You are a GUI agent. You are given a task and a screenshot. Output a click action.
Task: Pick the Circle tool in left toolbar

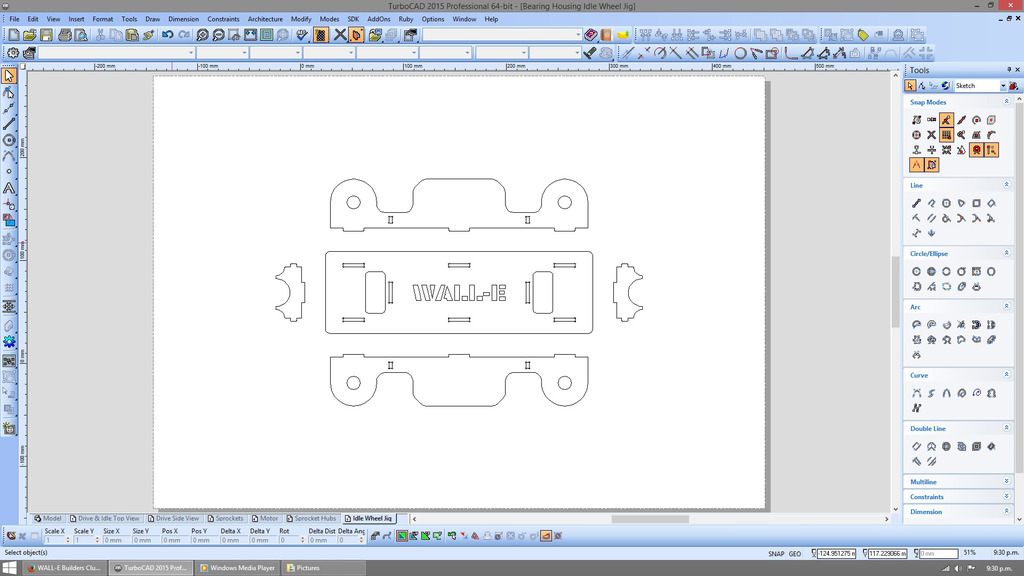tap(8, 140)
